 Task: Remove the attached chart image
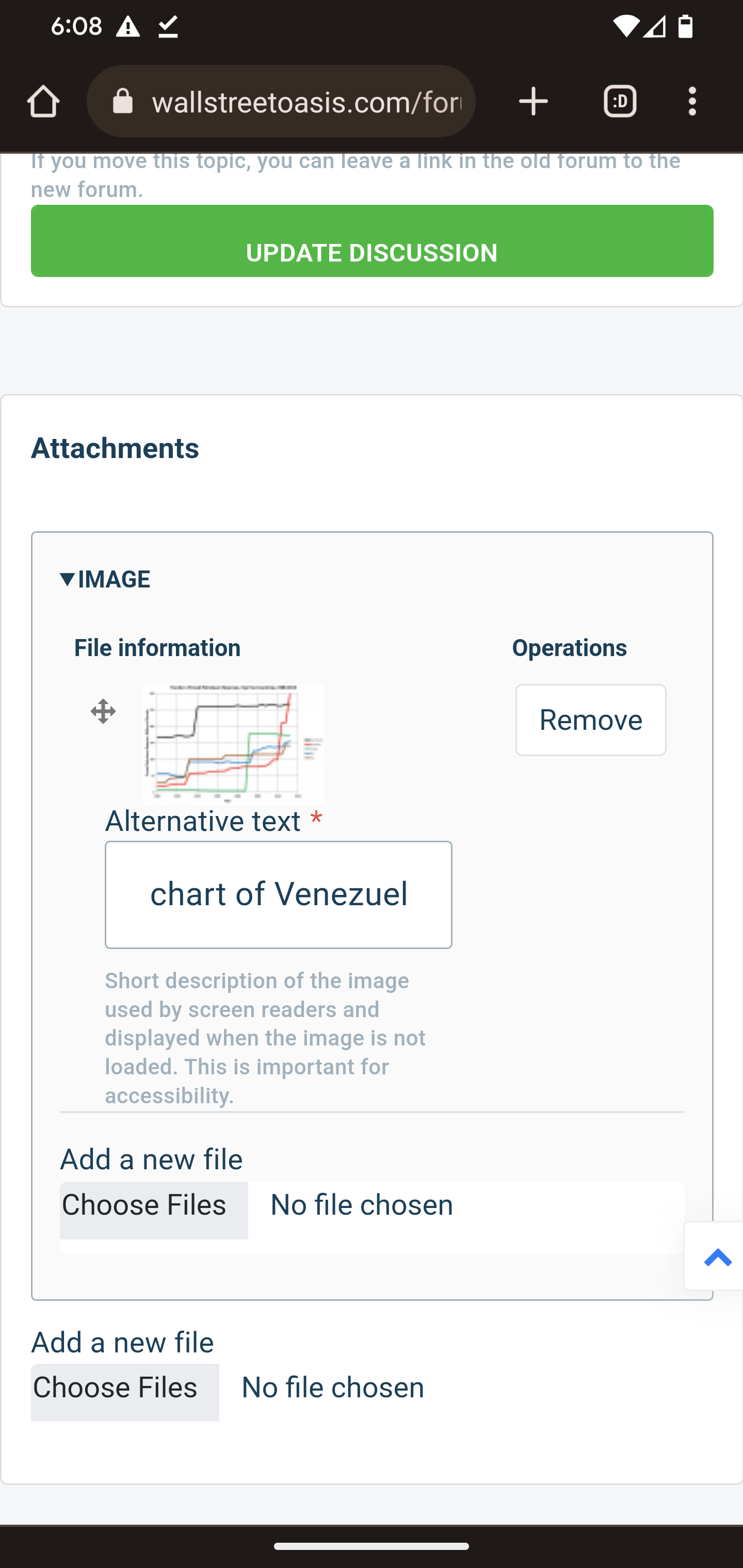(590, 720)
